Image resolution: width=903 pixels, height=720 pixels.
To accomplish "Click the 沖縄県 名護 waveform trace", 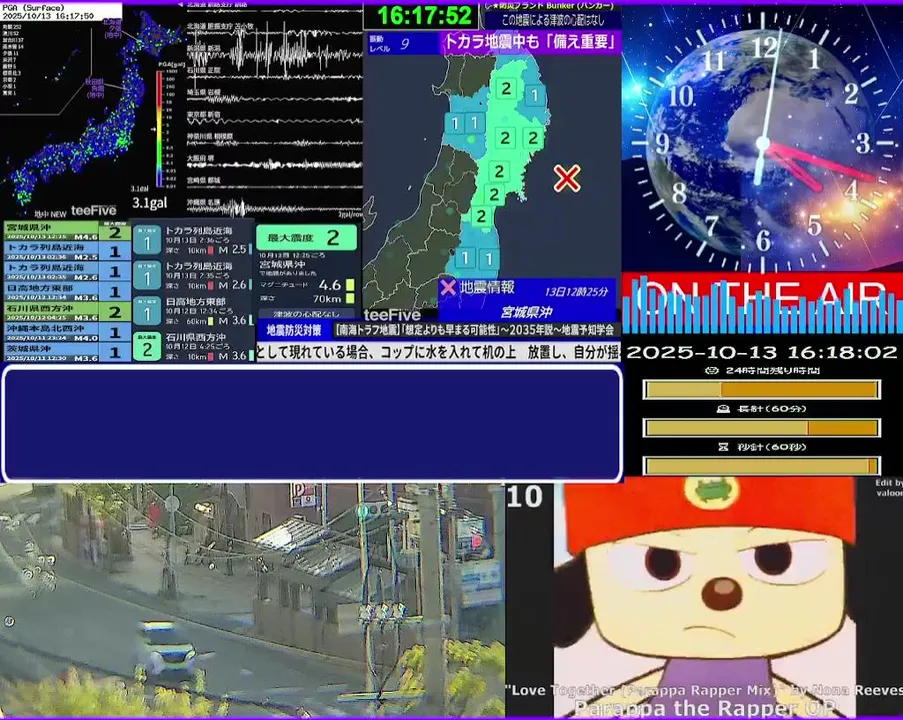I will tap(275, 207).
